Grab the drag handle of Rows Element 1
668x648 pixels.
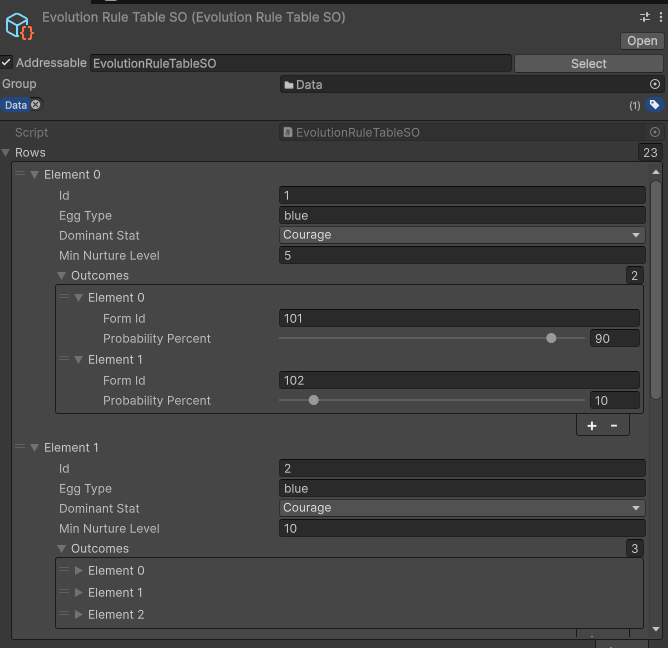[20, 446]
